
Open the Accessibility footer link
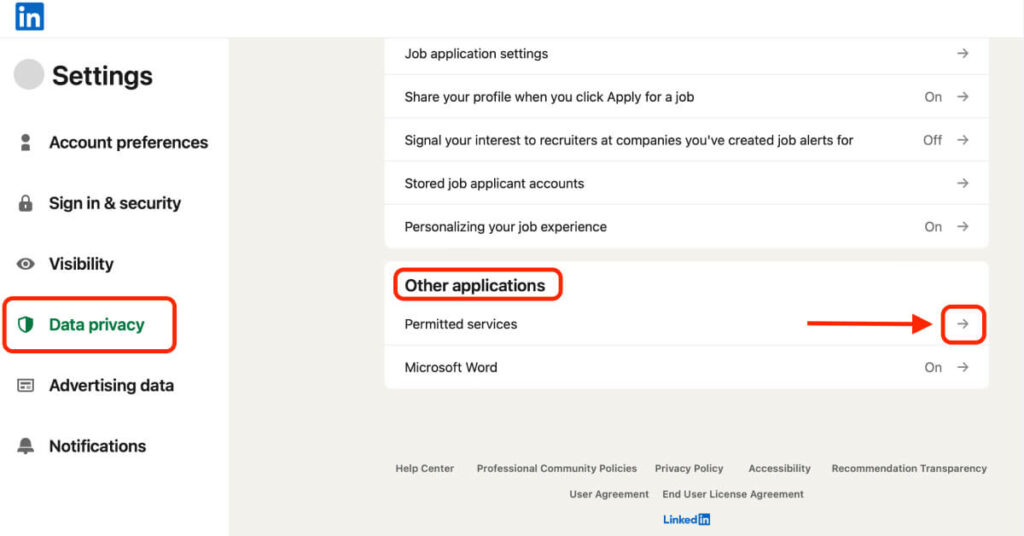[779, 468]
